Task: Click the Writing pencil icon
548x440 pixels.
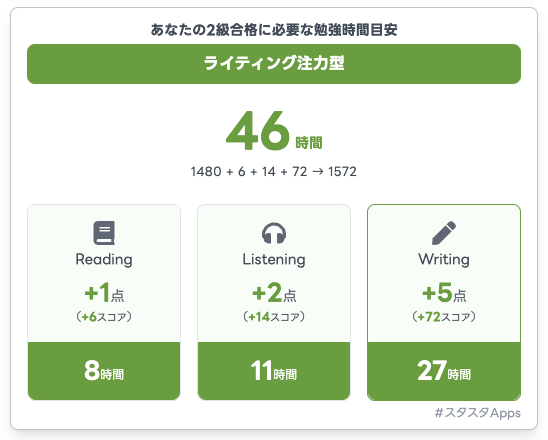Action: [444, 233]
